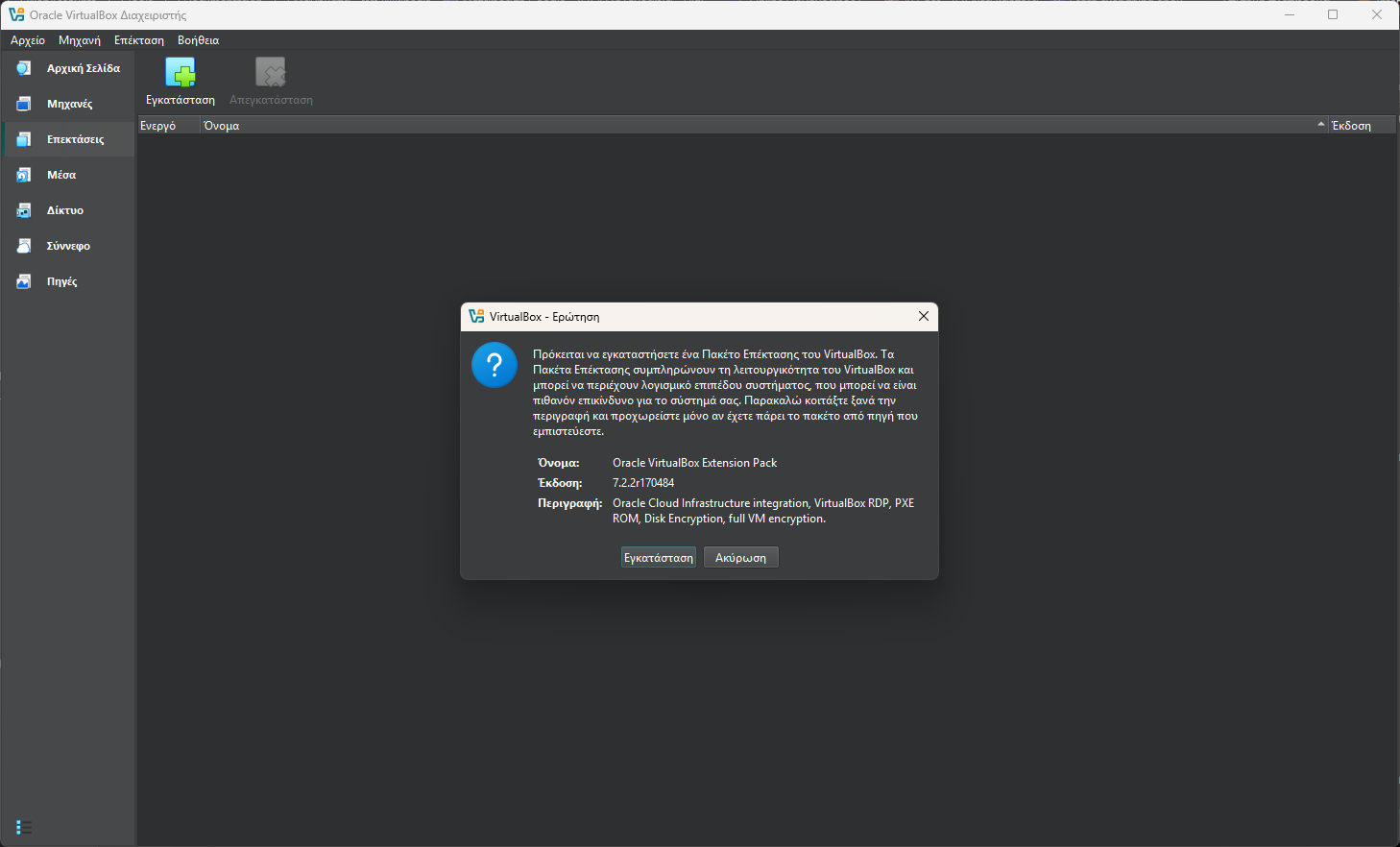Select the text Oracle VirtualBox Extension Pack
1400x847 pixels.
point(695,463)
